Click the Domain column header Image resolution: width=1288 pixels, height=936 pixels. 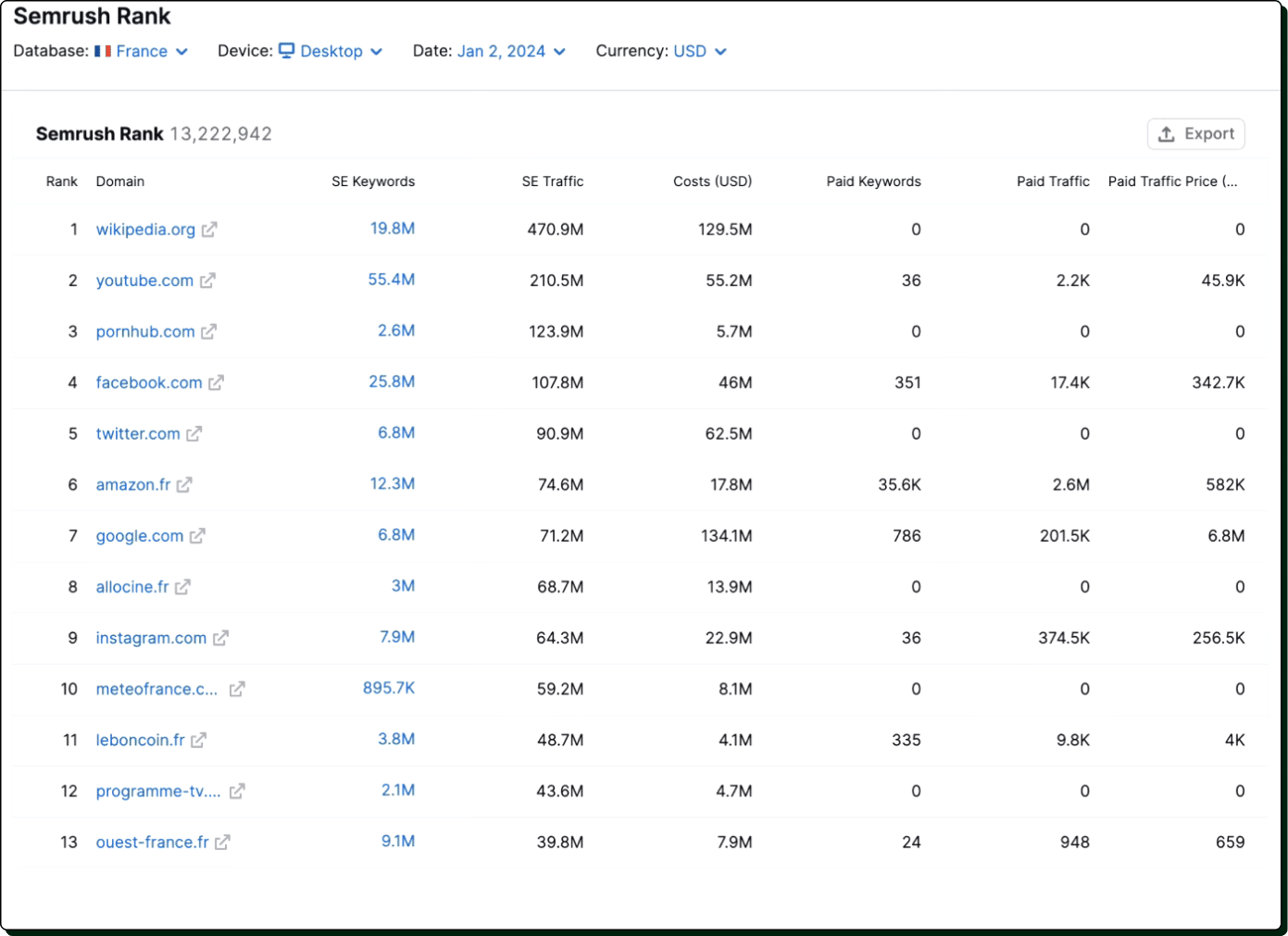120,181
